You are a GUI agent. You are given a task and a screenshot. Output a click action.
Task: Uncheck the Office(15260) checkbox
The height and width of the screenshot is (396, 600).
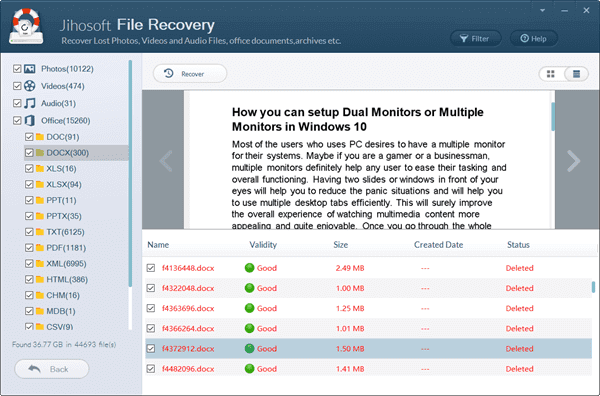coord(17,121)
